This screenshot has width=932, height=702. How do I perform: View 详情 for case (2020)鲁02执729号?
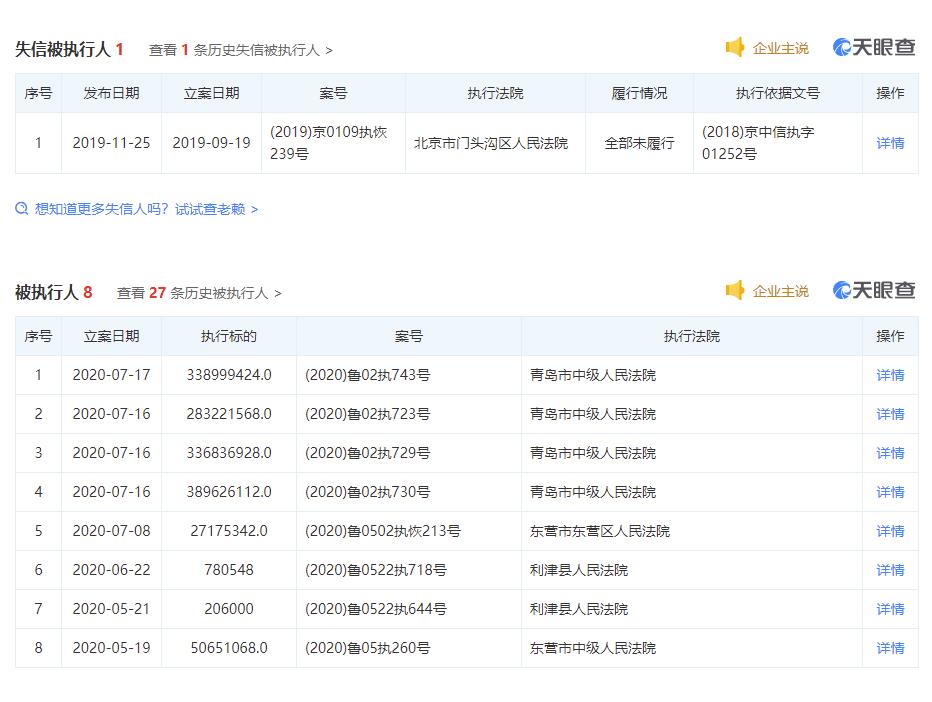[x=890, y=453]
